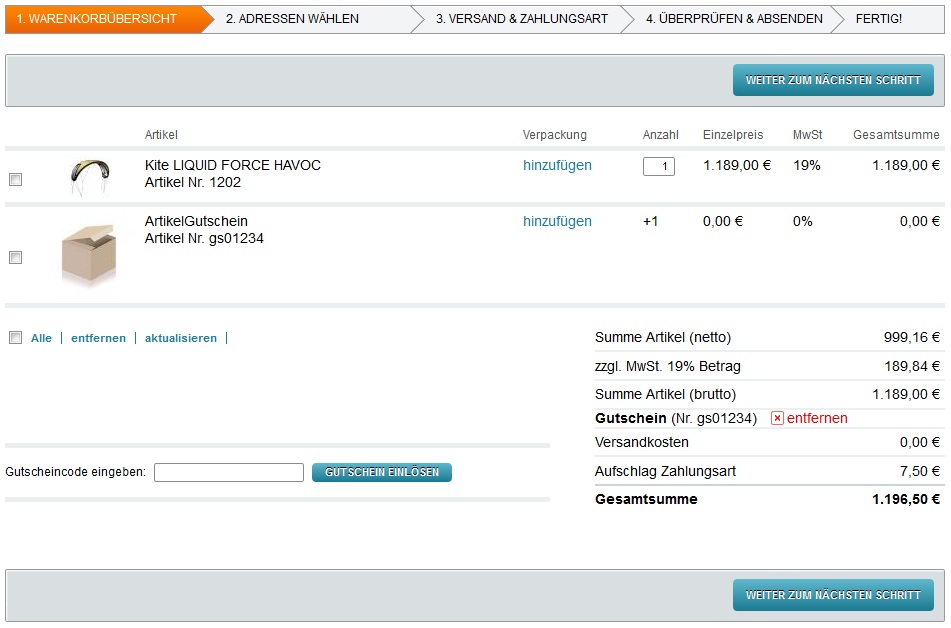This screenshot has height=628, width=951.
Task: Click 'hinzufügen' packaging link for the kite
Action: point(557,165)
